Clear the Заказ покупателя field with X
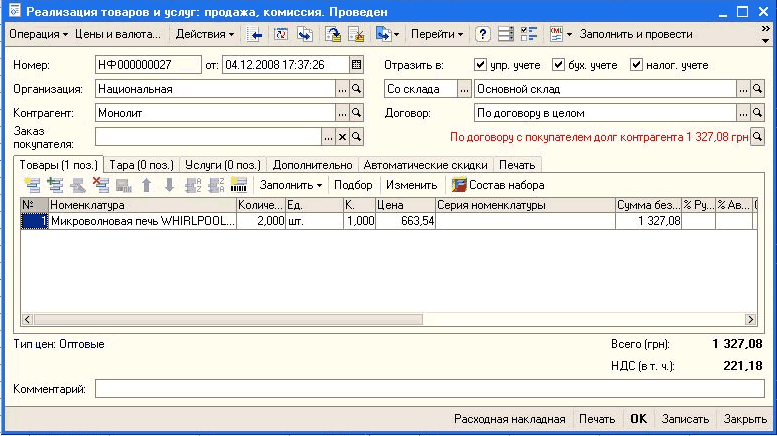Screen dimensions: 777x436 [342, 137]
